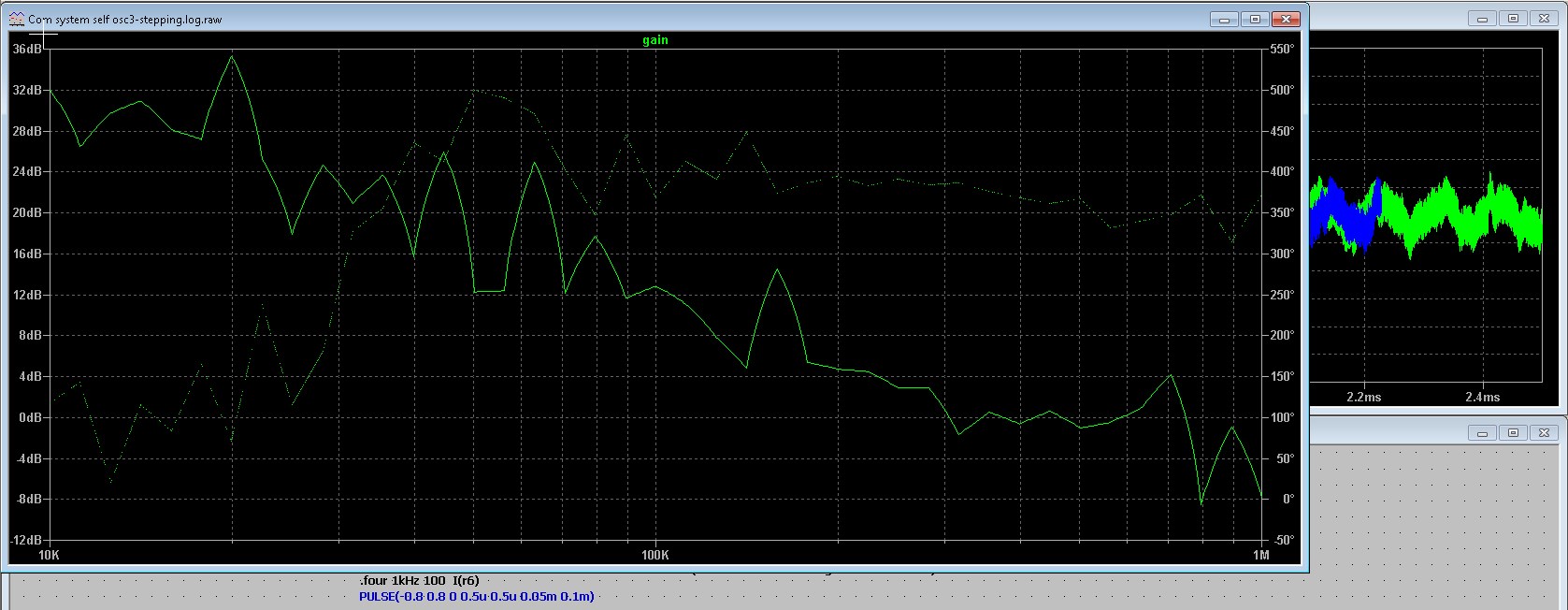Image resolution: width=1568 pixels, height=610 pixels.
Task: Click the 20dB label on gain axis
Action: [x=27, y=212]
